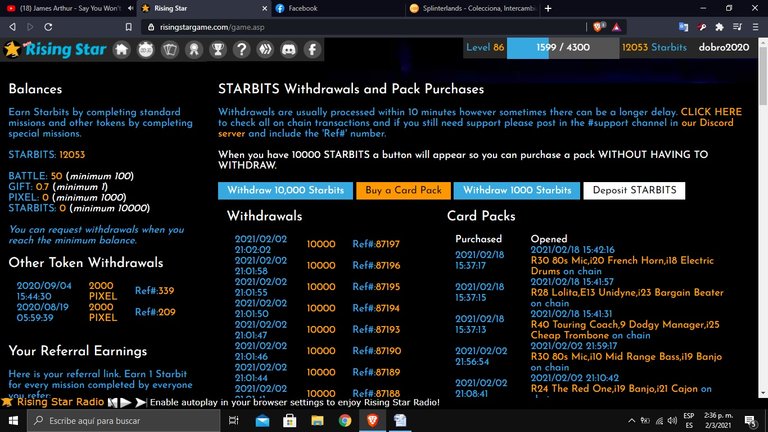This screenshot has height=432, width=768.
Task: Click the R28 Lolita pack contents
Action: [626, 298]
